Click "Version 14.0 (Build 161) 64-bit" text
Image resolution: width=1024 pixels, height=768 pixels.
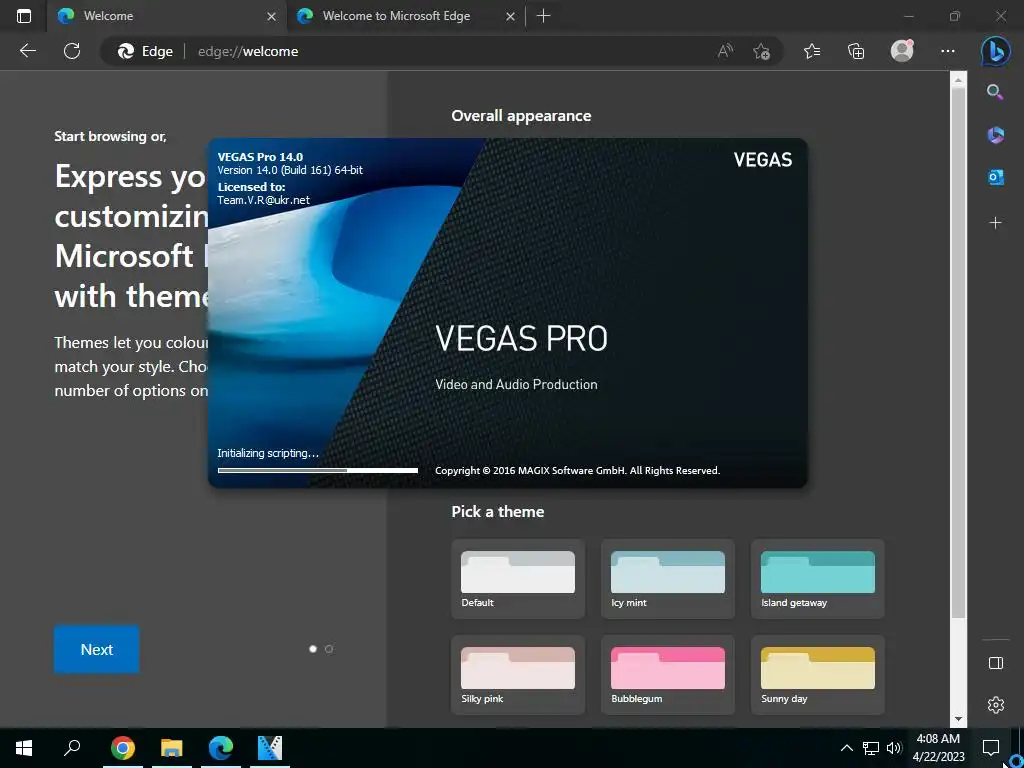pos(290,170)
